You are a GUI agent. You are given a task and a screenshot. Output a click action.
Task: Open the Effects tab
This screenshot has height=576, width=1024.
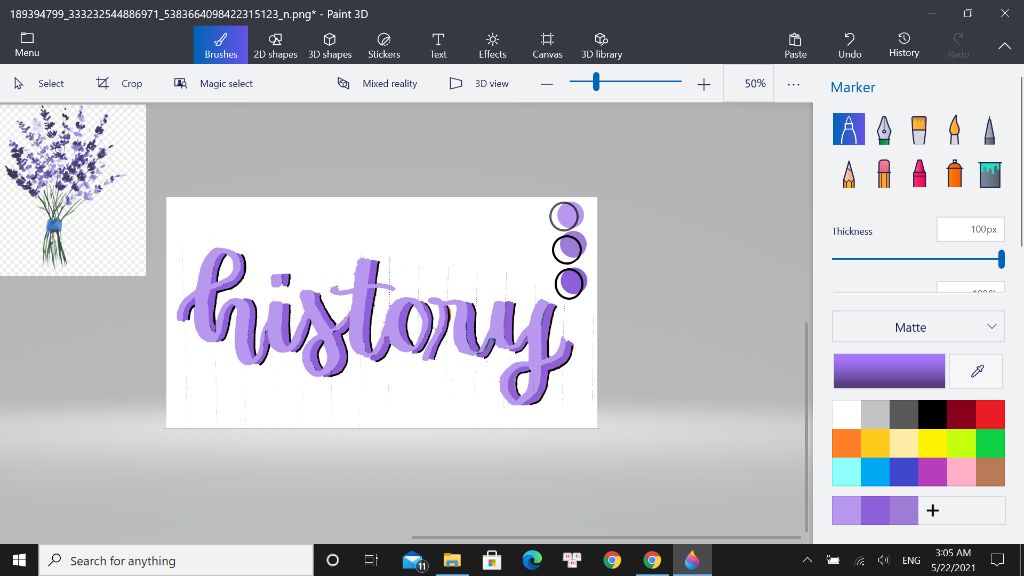[492, 45]
